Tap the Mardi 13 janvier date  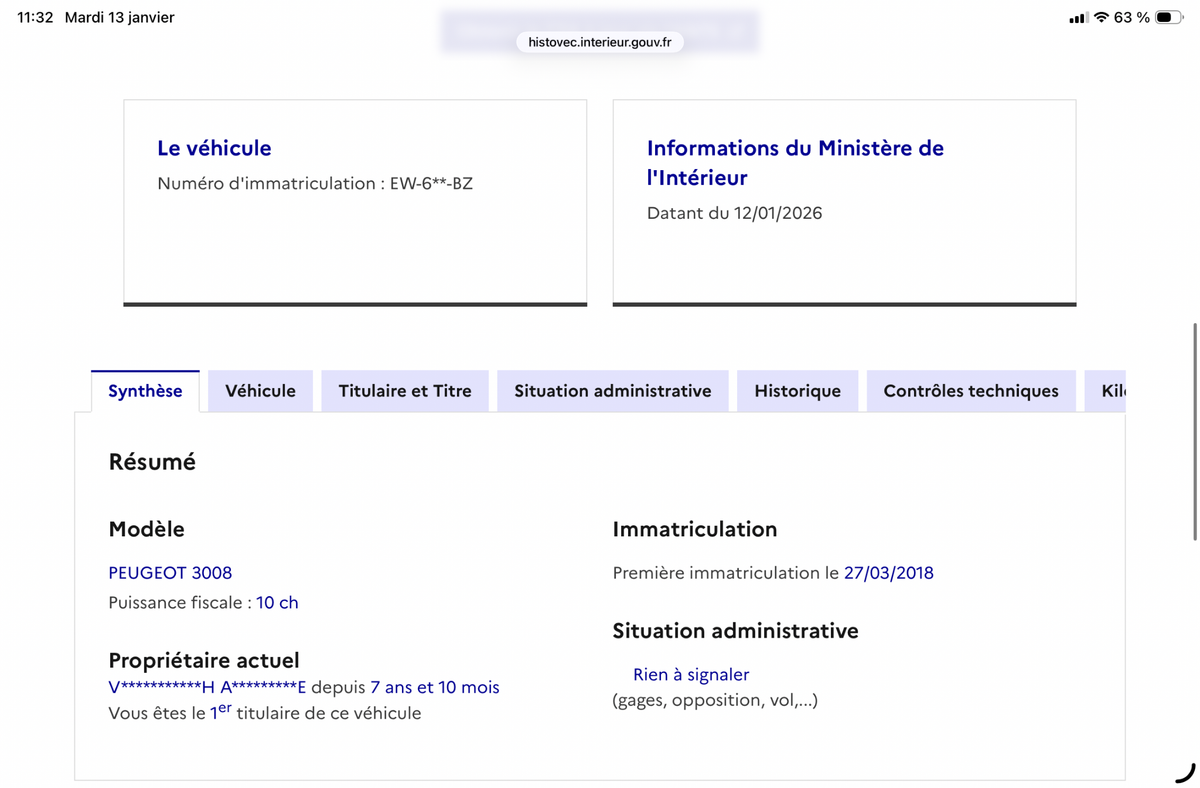point(119,18)
